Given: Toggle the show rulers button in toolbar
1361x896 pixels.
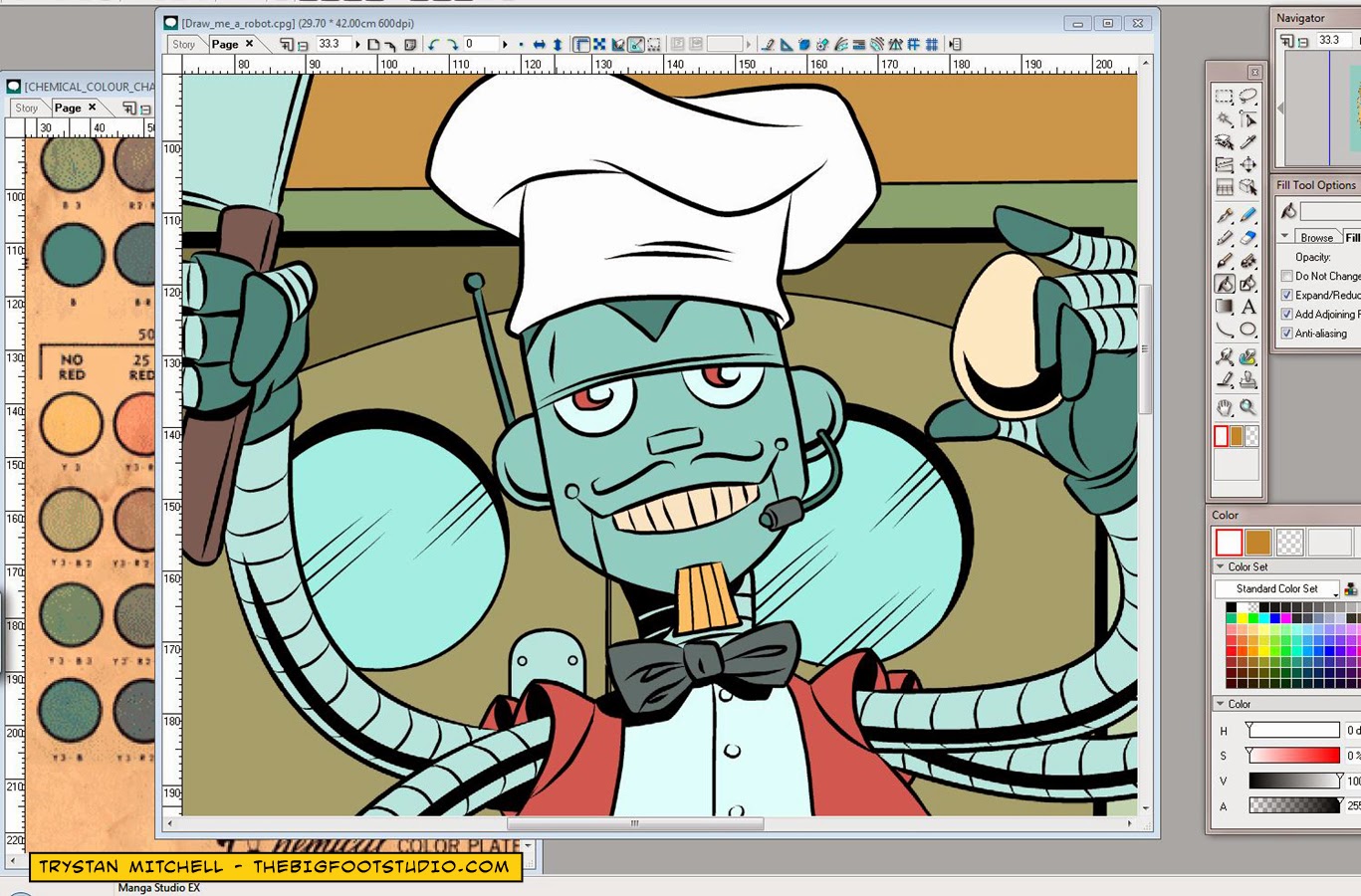Looking at the screenshot, I should [x=580, y=44].
